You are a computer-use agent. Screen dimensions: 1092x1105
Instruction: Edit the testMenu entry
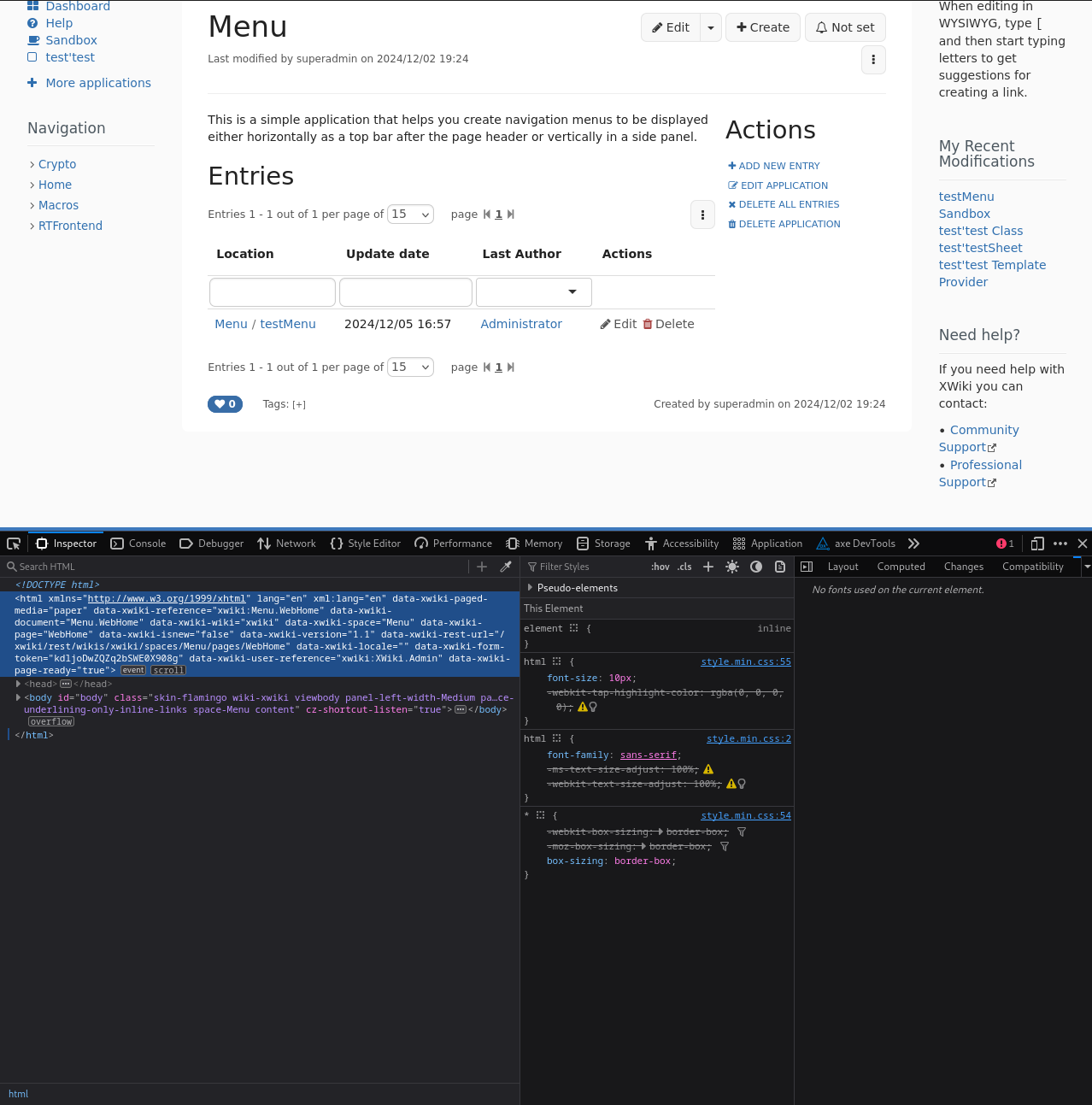pyautogui.click(x=619, y=324)
